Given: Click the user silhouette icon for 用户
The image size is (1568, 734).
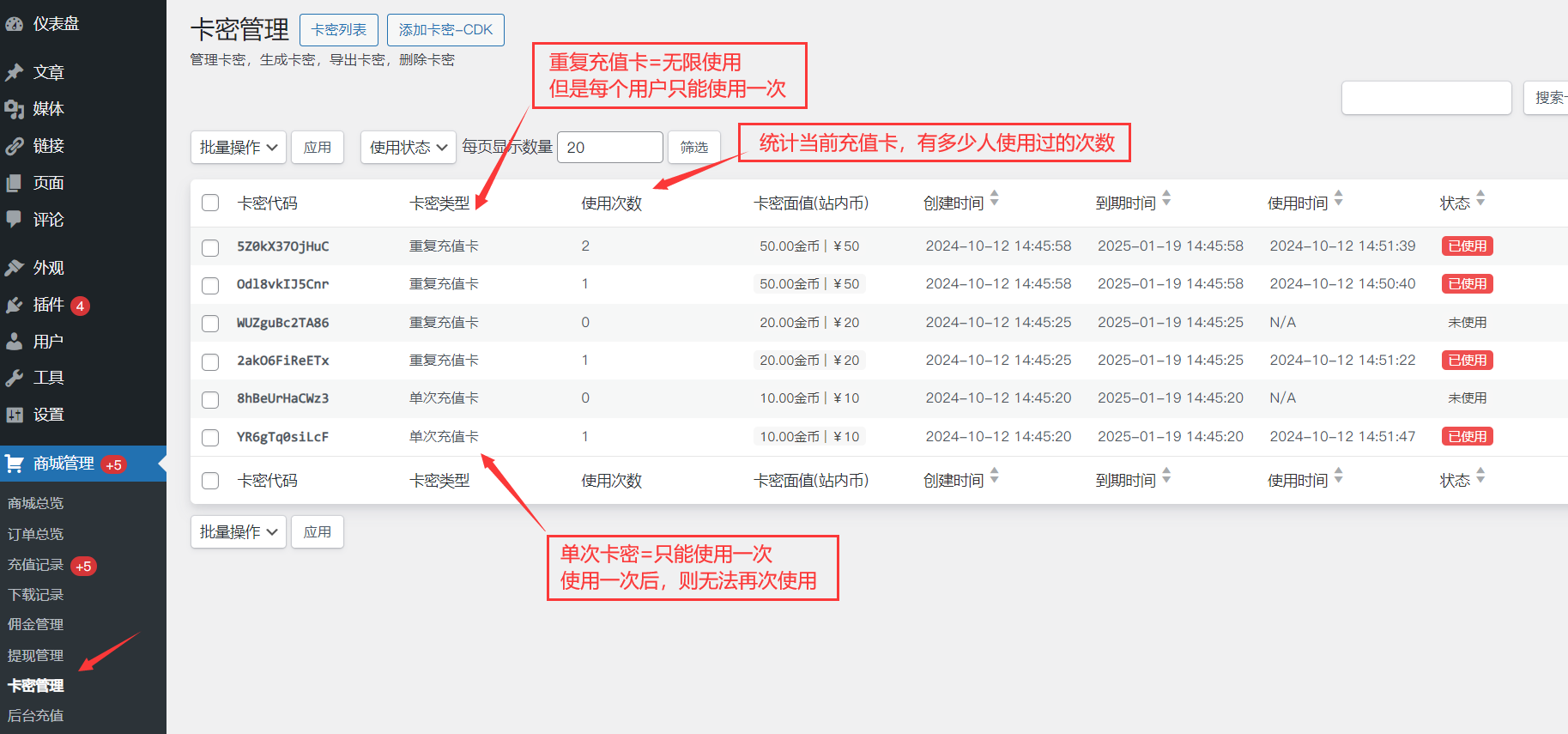Looking at the screenshot, I should click(14, 342).
